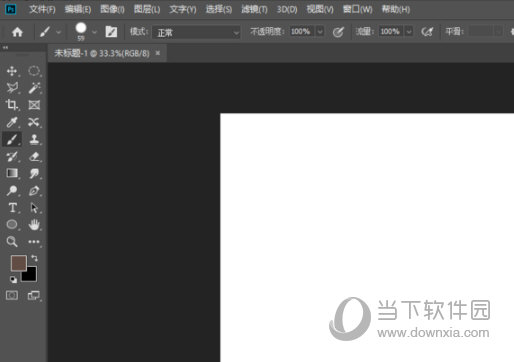Select the Horizontal Type tool
514x362 pixels.
pyautogui.click(x=12, y=208)
